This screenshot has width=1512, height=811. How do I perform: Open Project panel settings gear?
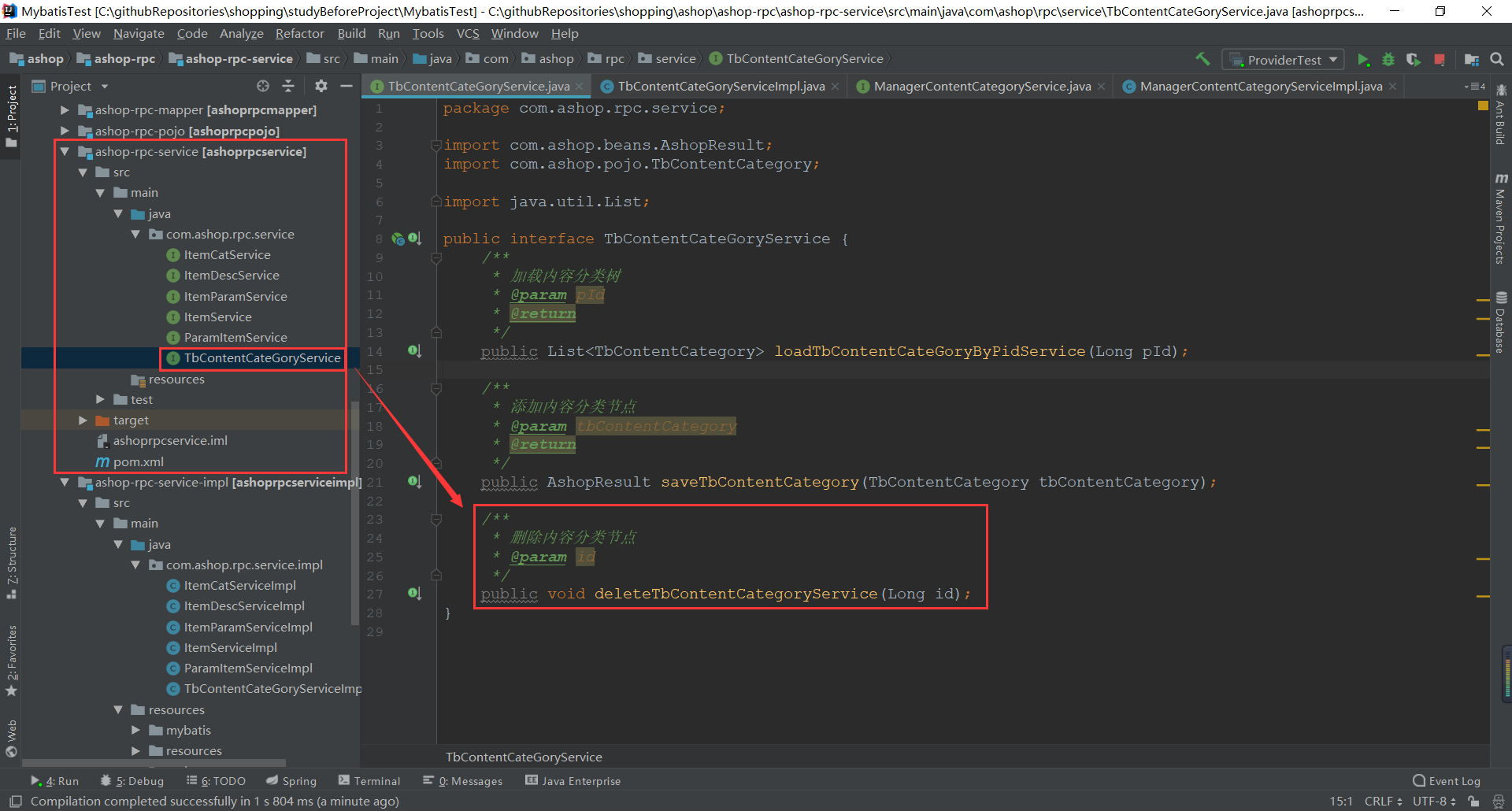click(x=321, y=86)
